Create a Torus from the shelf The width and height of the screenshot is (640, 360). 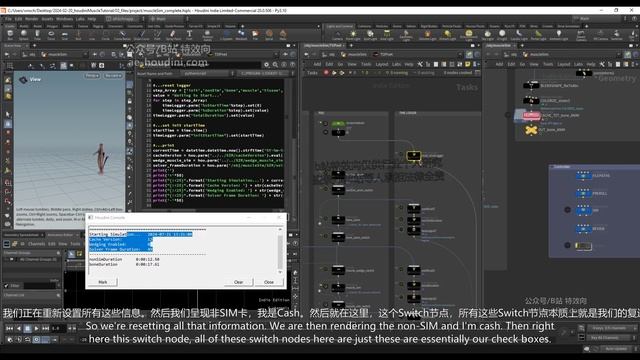[x=51, y=35]
